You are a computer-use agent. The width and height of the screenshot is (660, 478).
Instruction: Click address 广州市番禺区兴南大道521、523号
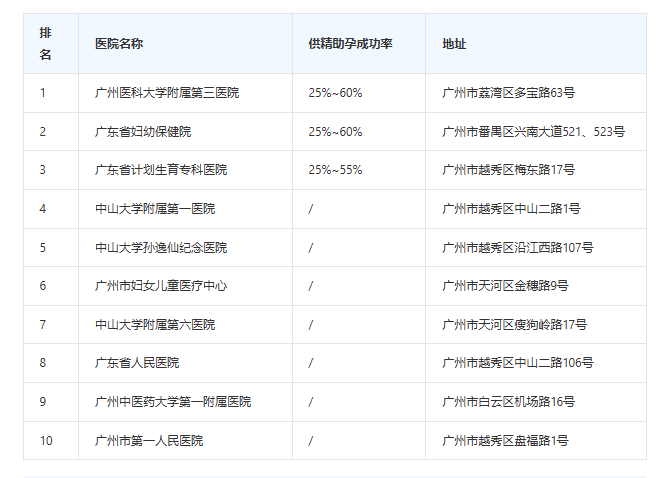click(x=533, y=132)
